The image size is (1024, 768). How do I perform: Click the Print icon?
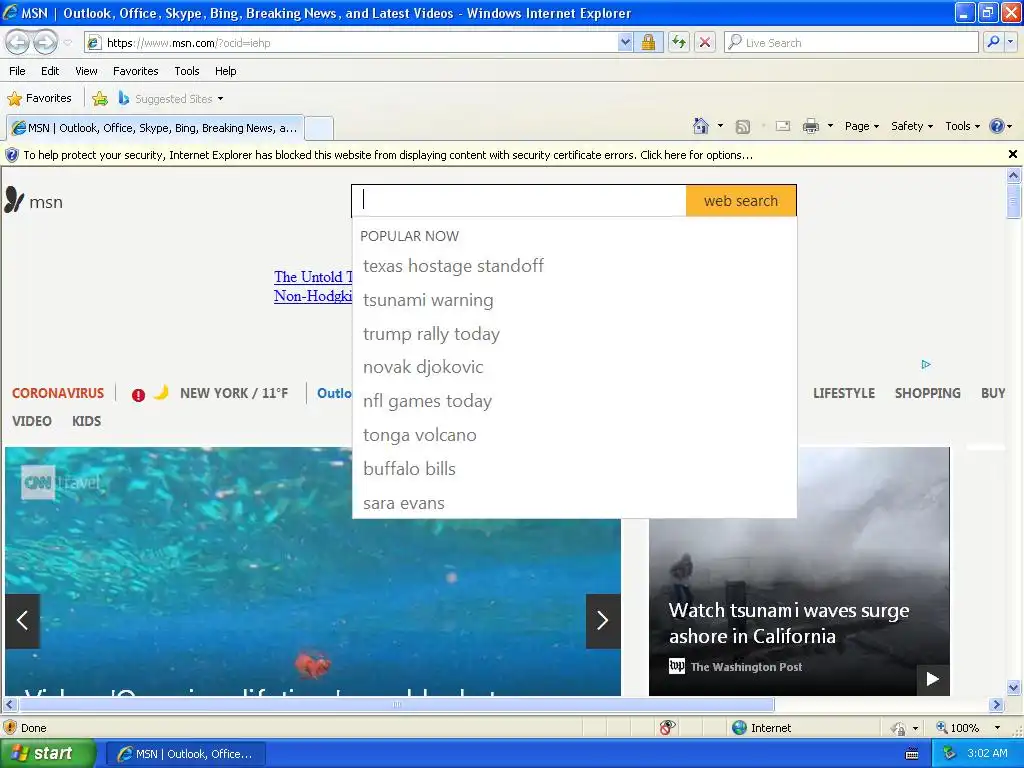click(810, 126)
